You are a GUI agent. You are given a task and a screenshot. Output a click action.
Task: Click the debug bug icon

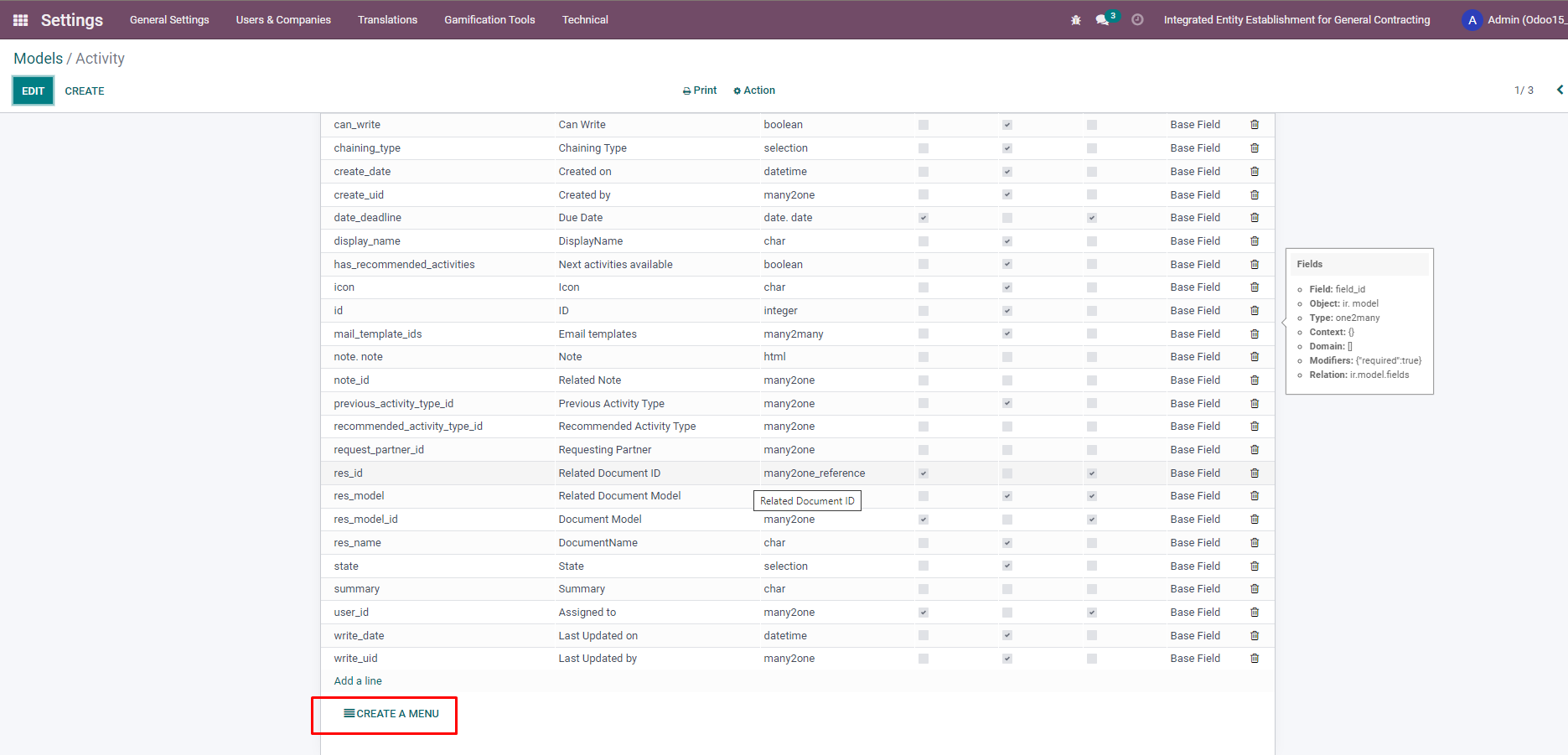[x=1076, y=20]
